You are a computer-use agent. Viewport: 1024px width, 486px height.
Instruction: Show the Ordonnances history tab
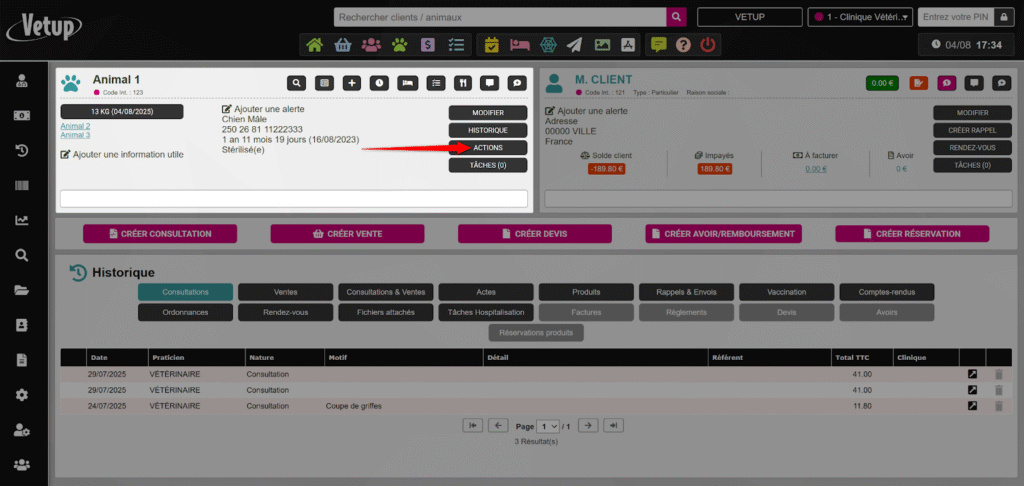(x=185, y=312)
